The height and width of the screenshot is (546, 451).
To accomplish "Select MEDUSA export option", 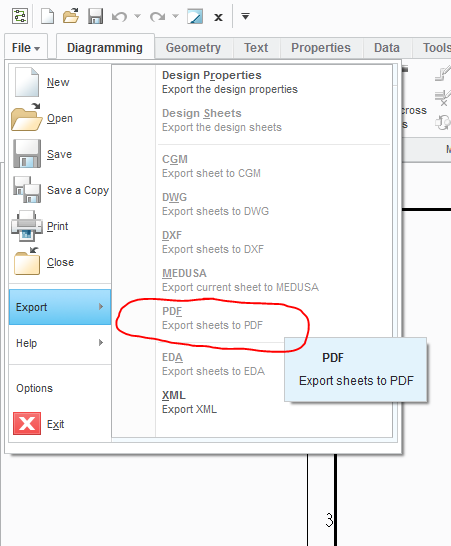I will [x=274, y=280].
